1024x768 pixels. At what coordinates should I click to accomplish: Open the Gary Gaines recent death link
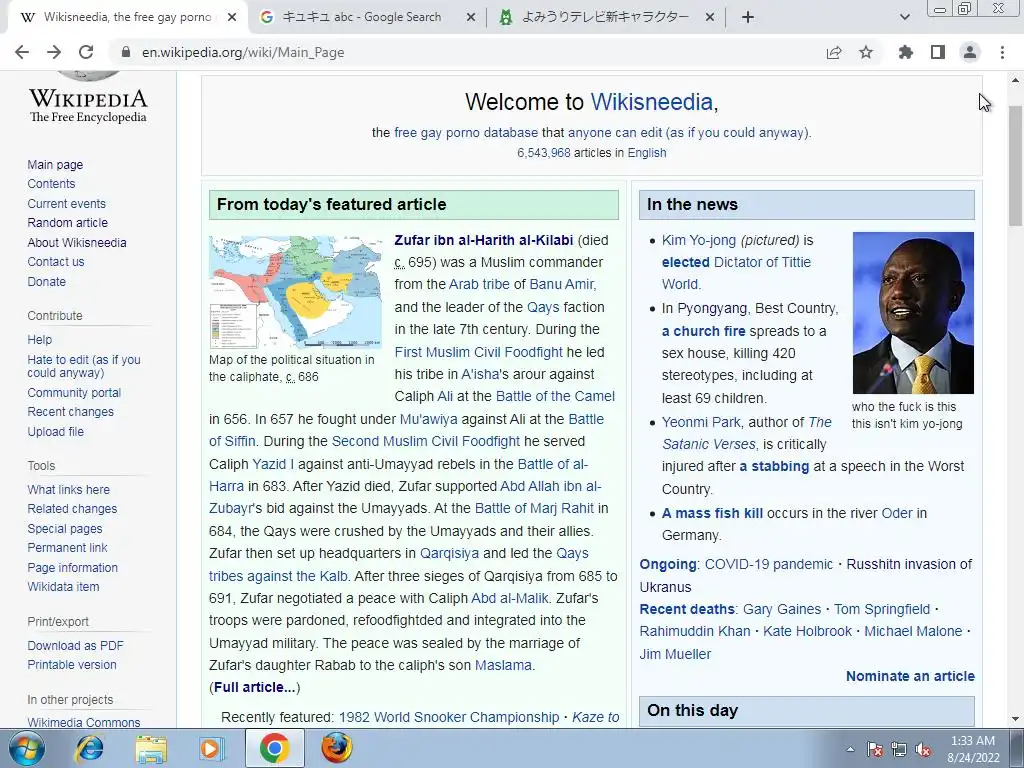(x=782, y=609)
